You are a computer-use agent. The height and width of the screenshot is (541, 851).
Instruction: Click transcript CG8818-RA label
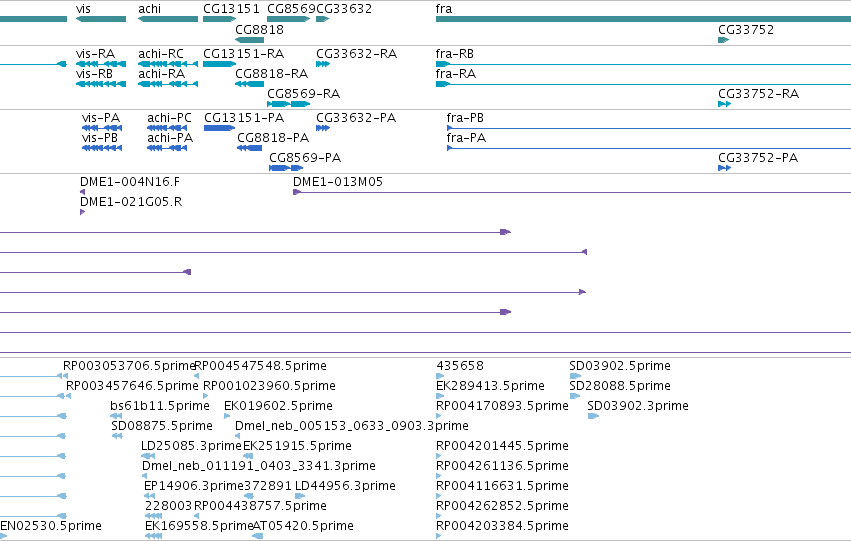click(x=271, y=74)
